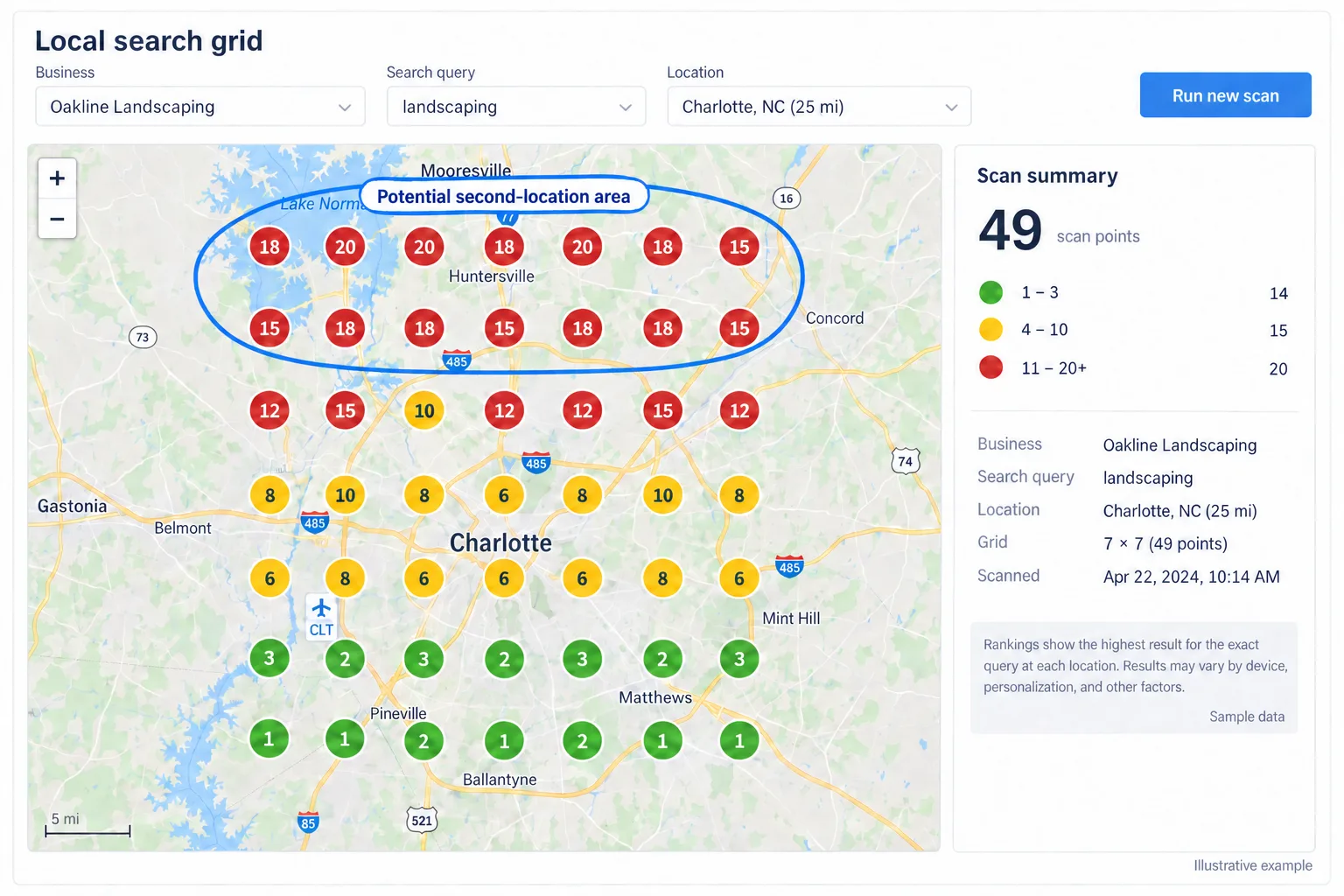Click the Charlotte city label
This screenshot has width=1344, height=896.
point(500,542)
